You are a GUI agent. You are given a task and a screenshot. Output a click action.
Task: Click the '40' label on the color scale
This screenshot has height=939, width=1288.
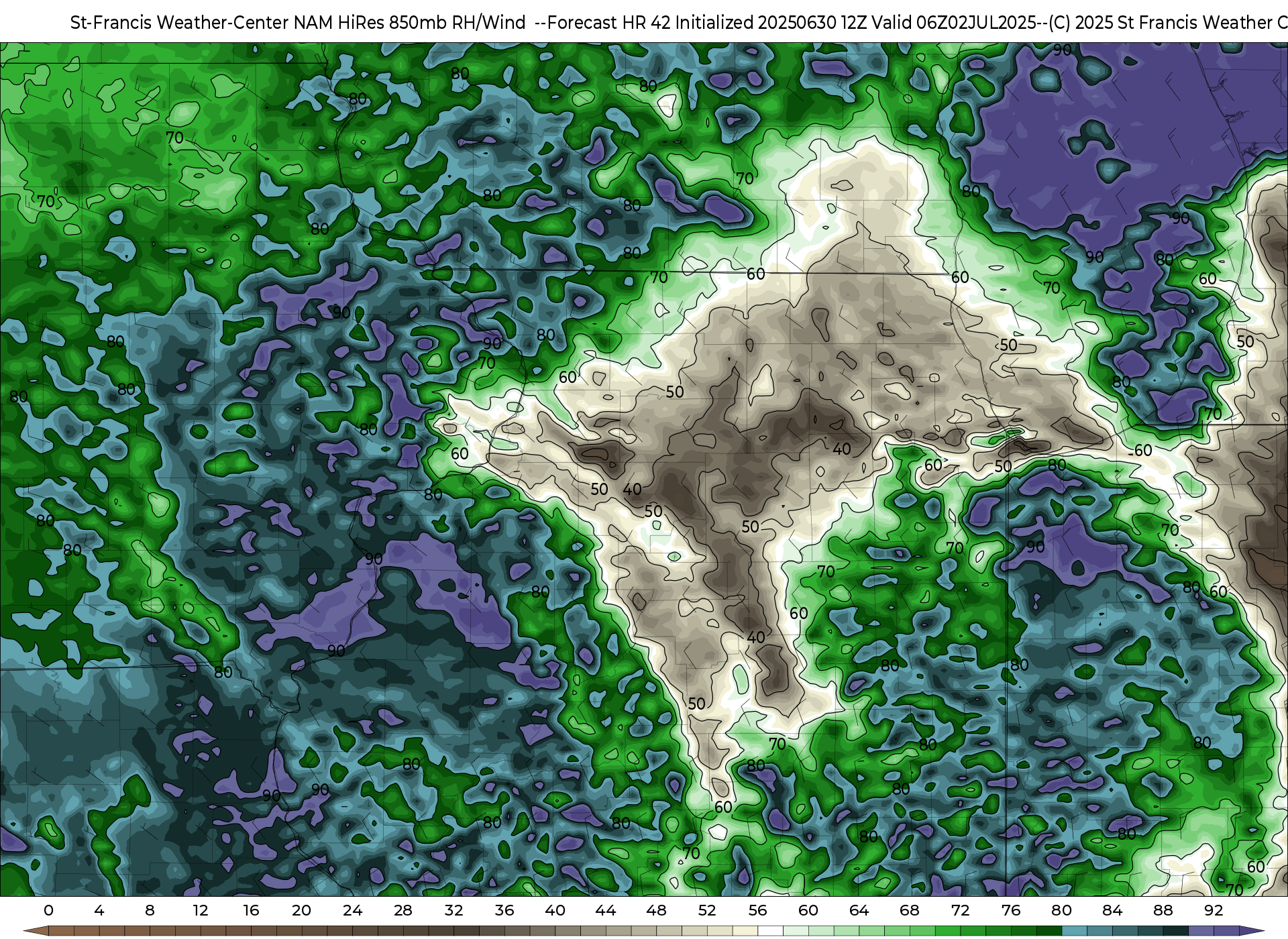tap(555, 910)
